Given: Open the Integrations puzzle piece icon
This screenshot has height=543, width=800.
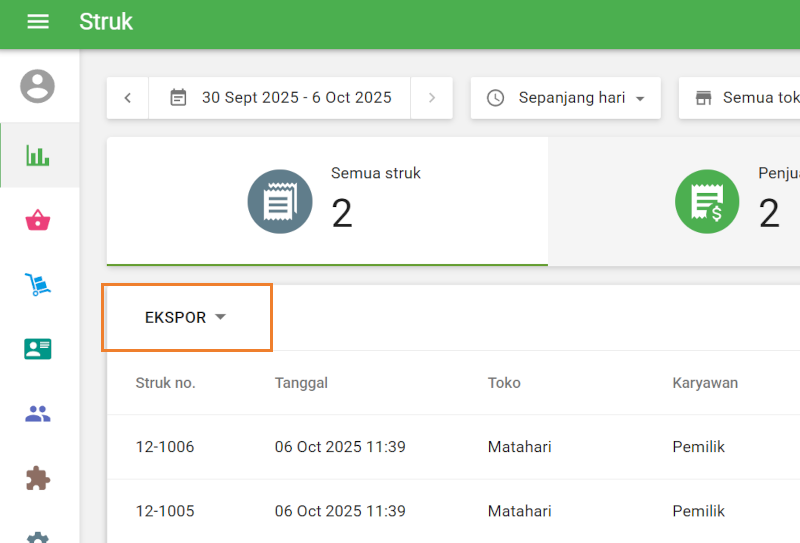Looking at the screenshot, I should pyautogui.click(x=38, y=478).
